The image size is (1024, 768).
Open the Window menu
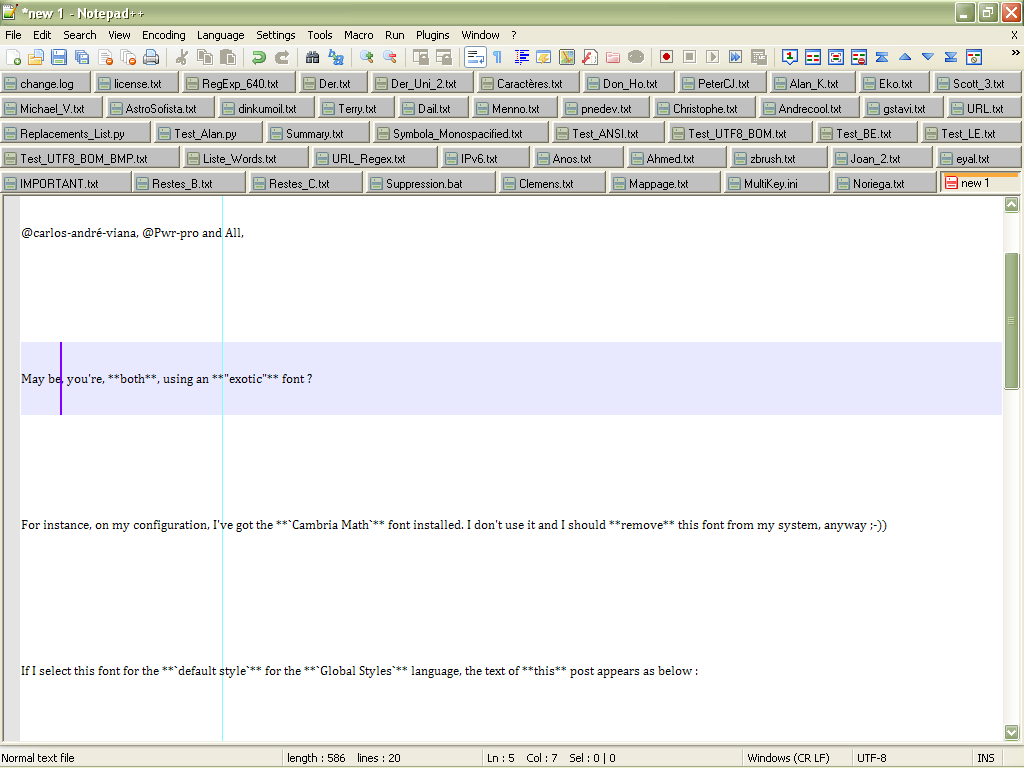click(x=480, y=35)
